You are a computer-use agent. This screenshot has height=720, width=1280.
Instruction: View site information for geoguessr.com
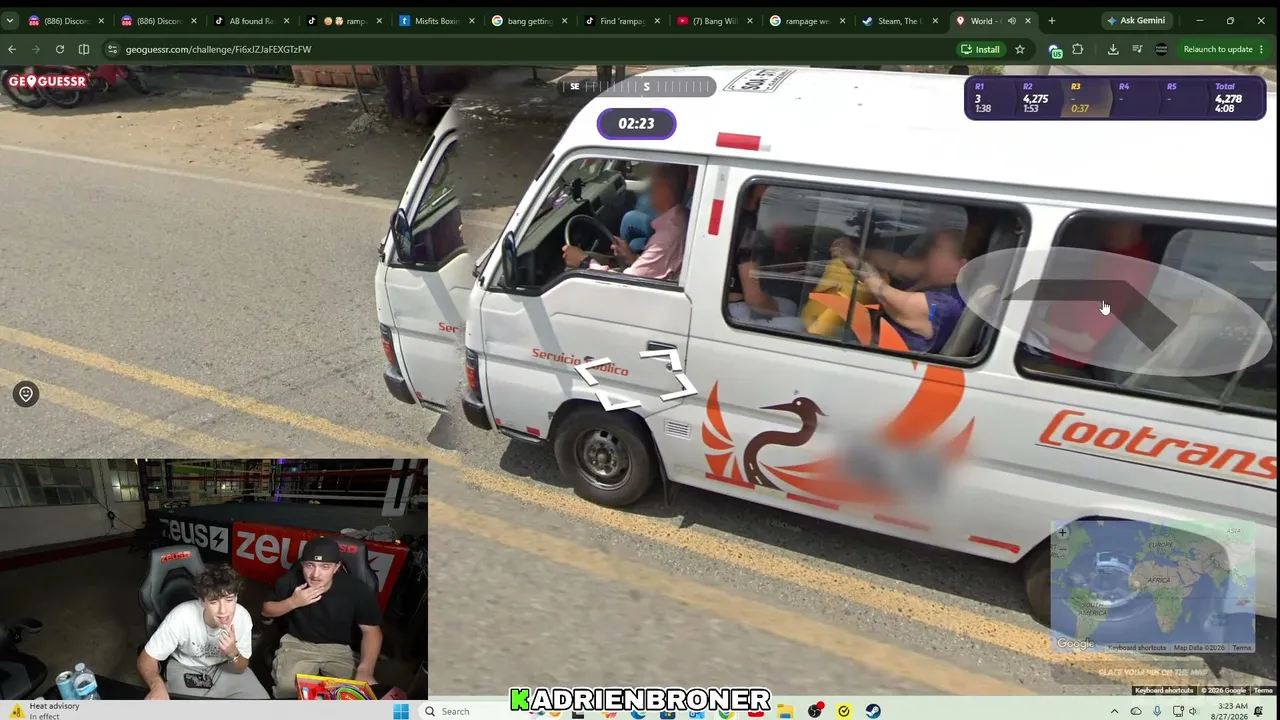click(x=112, y=49)
